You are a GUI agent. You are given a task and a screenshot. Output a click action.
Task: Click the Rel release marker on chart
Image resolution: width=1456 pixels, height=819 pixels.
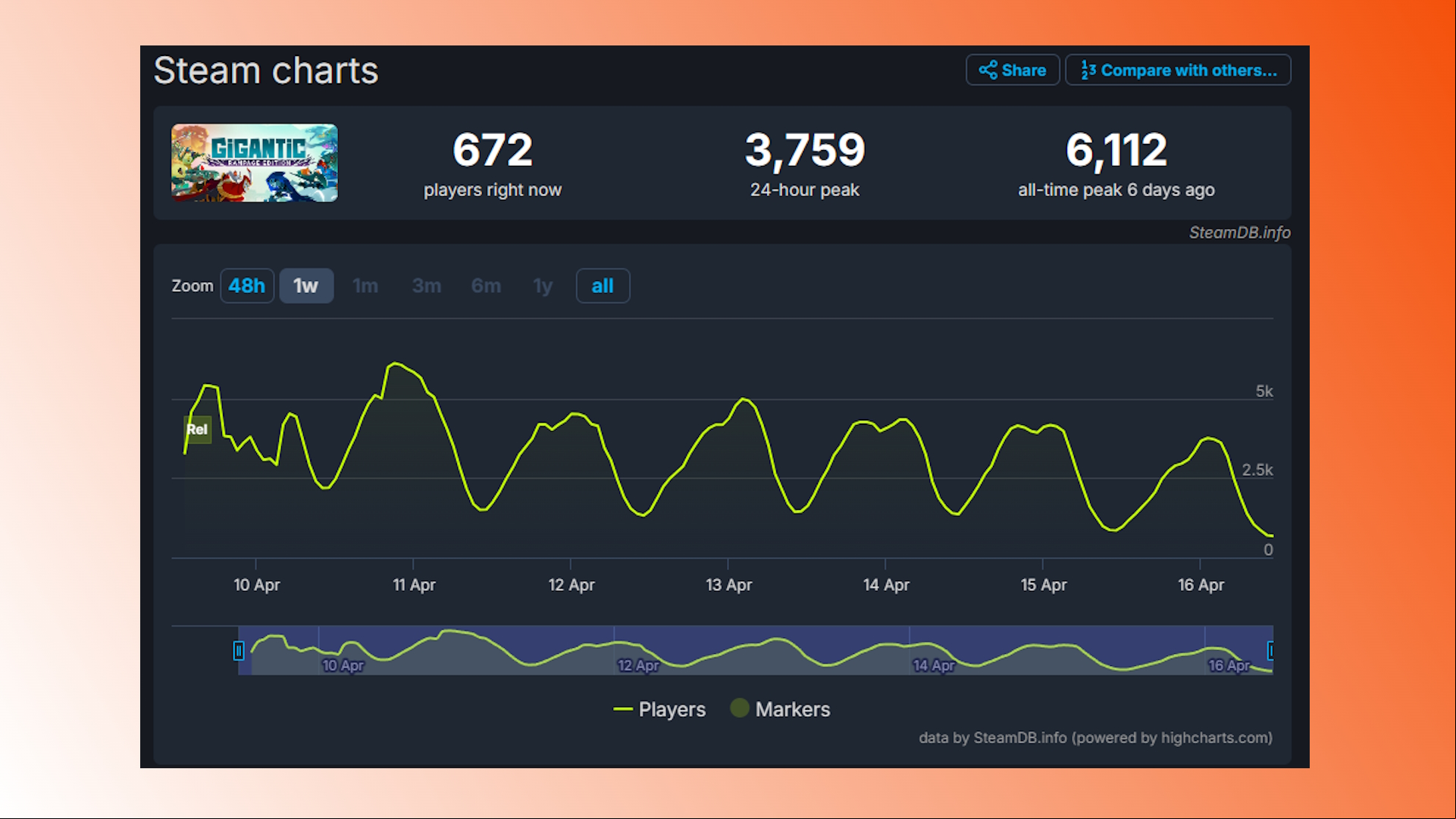point(198,430)
